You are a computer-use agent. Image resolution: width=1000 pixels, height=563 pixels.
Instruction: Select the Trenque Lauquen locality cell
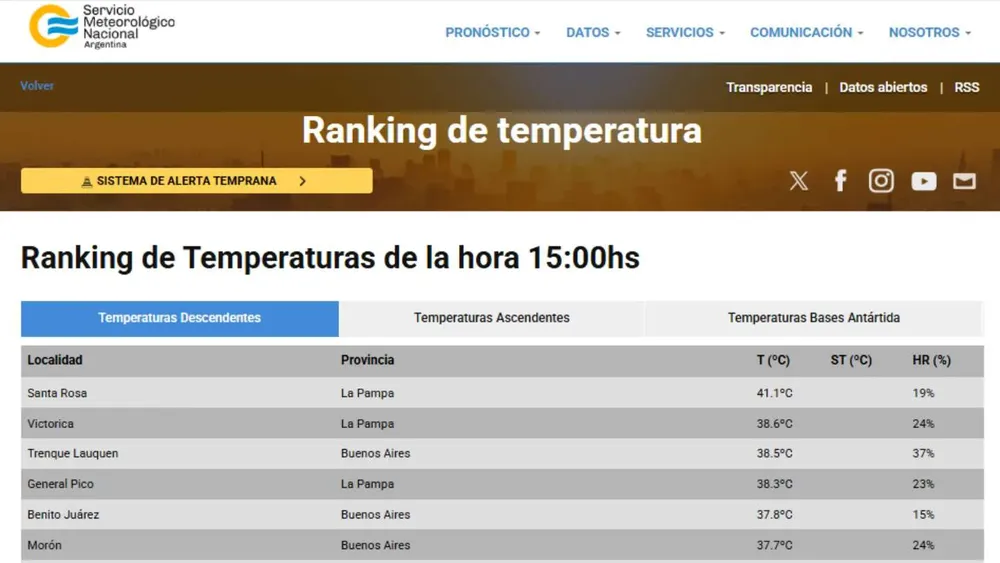[x=73, y=453]
